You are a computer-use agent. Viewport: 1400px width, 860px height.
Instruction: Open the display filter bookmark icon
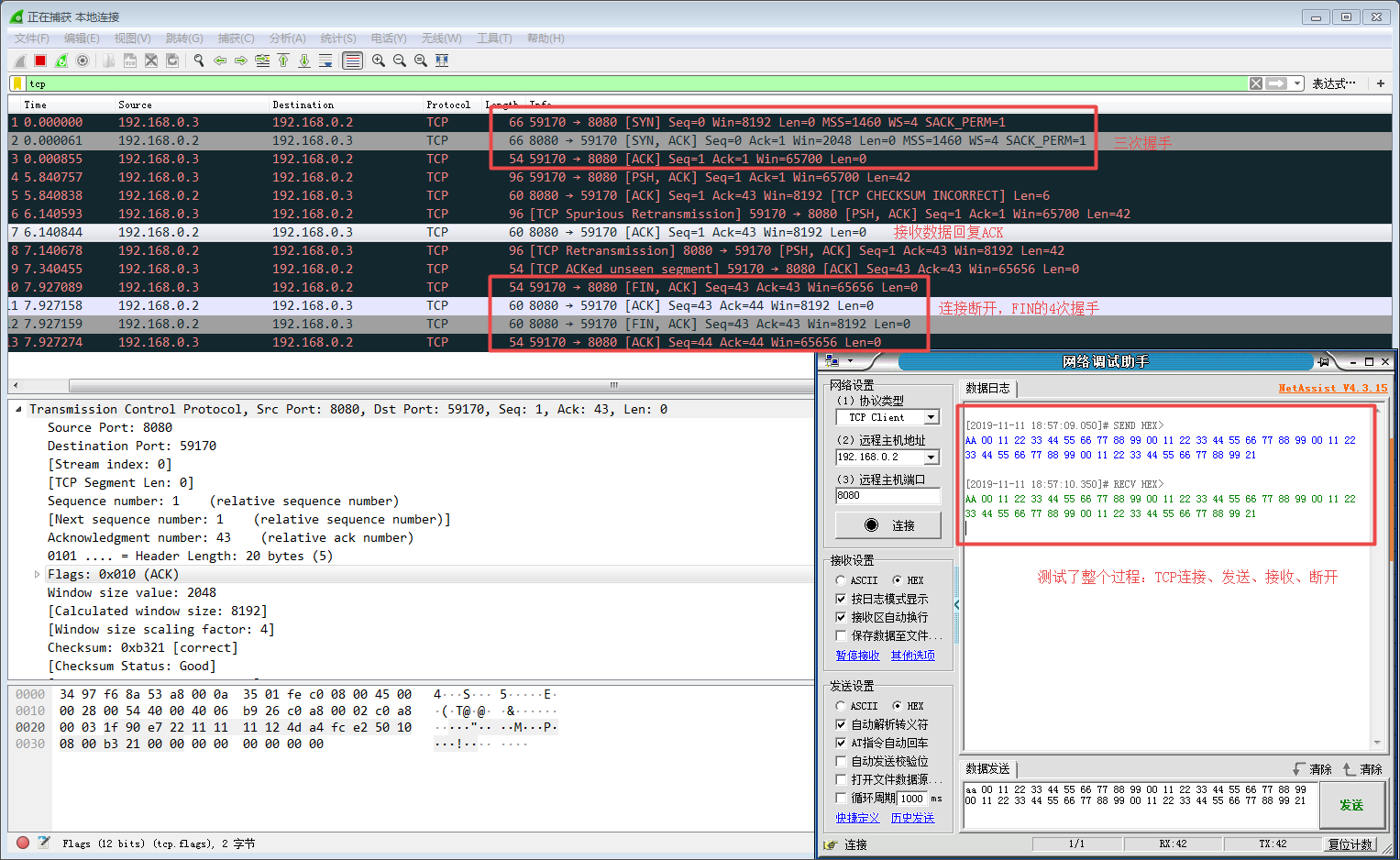pos(16,83)
